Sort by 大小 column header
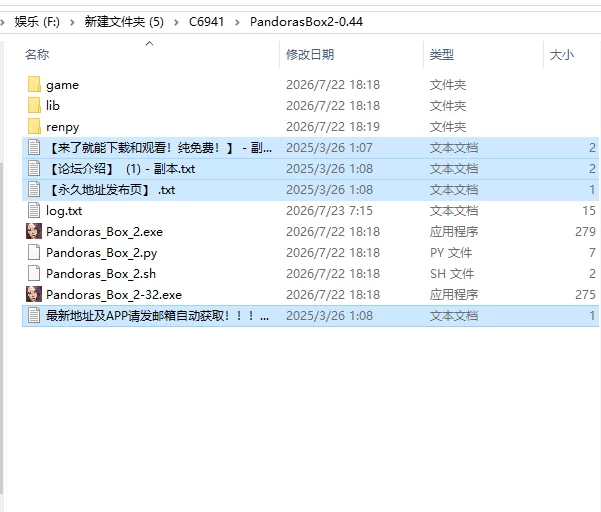 [562, 55]
